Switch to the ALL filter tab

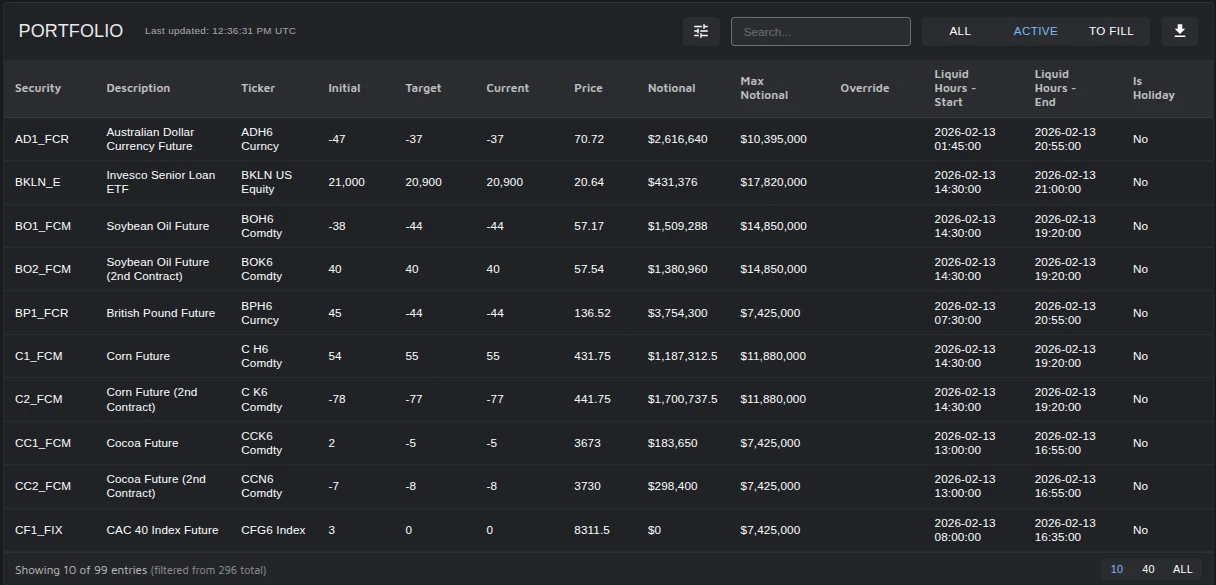coord(960,31)
